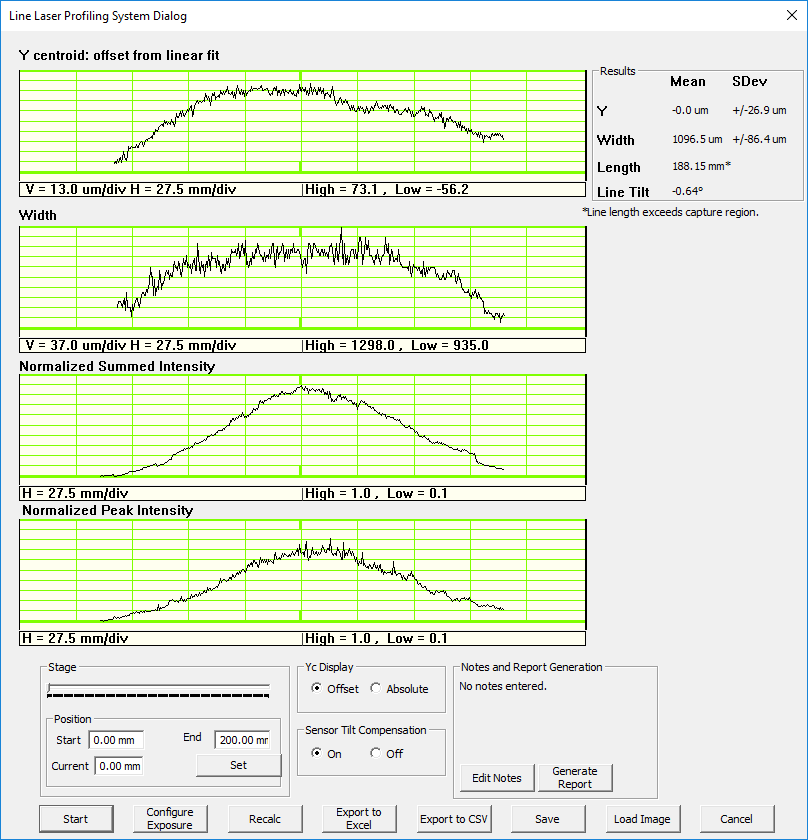Open the Configure Exposure dialog
This screenshot has width=808, height=840.
pyautogui.click(x=170, y=819)
